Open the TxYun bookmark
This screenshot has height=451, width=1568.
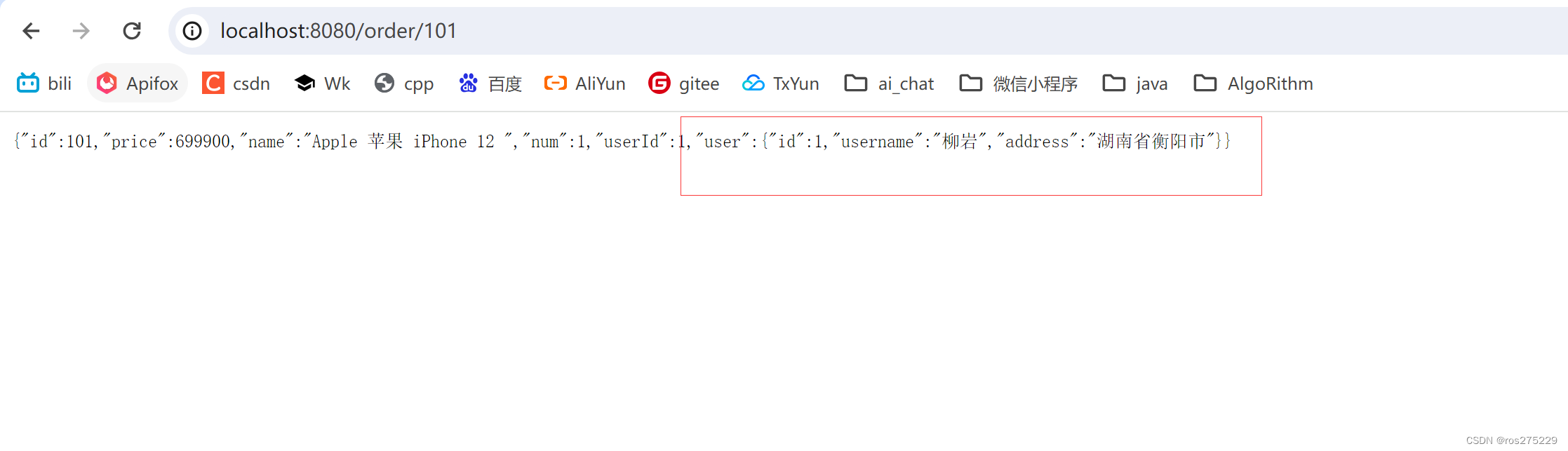781,83
